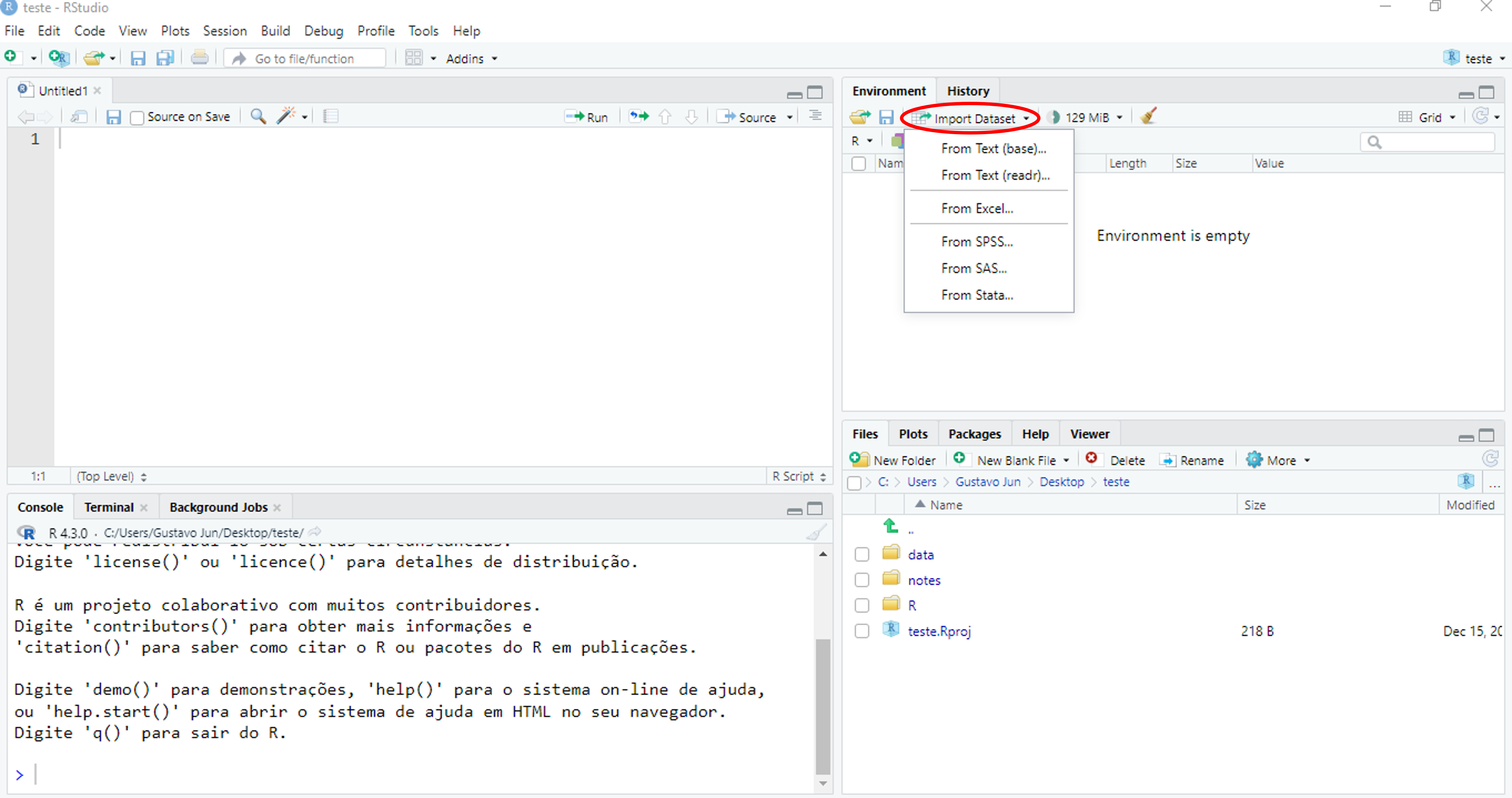1512x798 pixels.
Task: Click the Create Project icon
Action: coord(59,57)
